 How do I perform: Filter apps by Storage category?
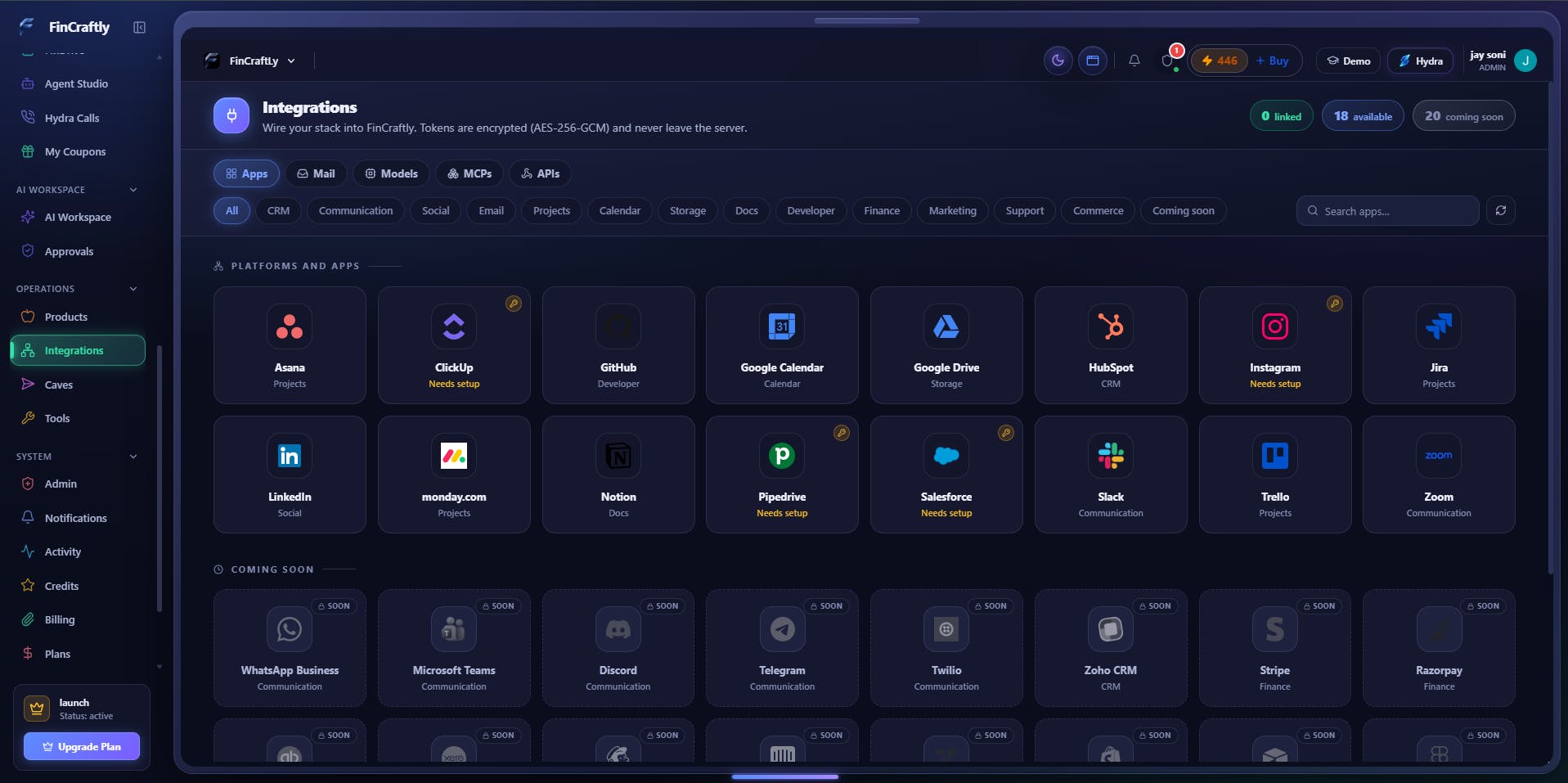(688, 210)
